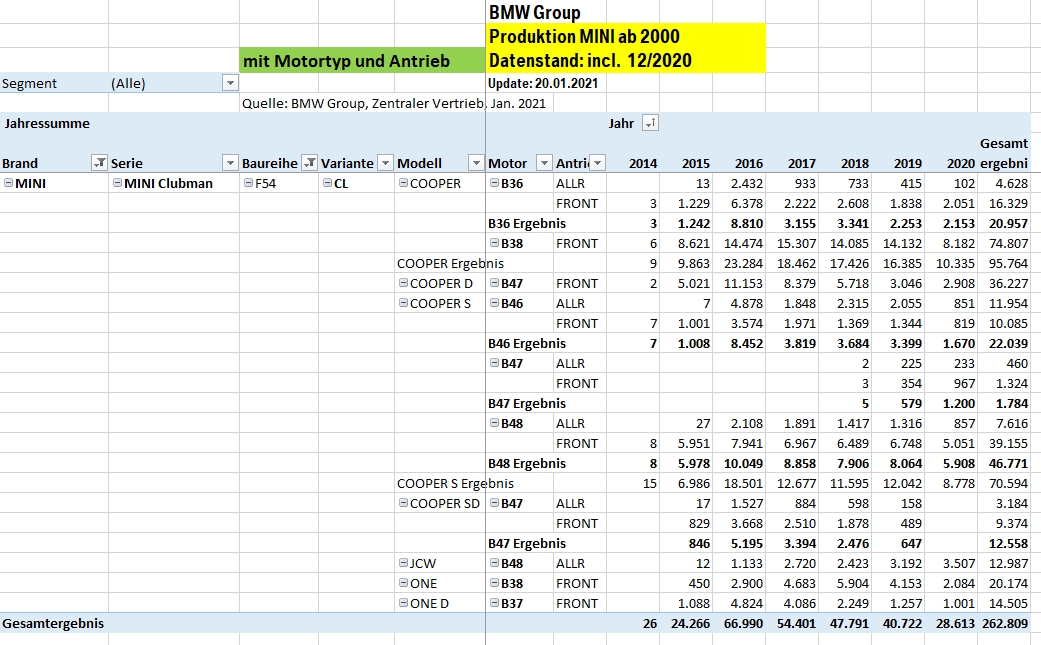Image resolution: width=1041 pixels, height=645 pixels.
Task: Open the Segment (Alle) filter dropdown
Action: pos(230,84)
